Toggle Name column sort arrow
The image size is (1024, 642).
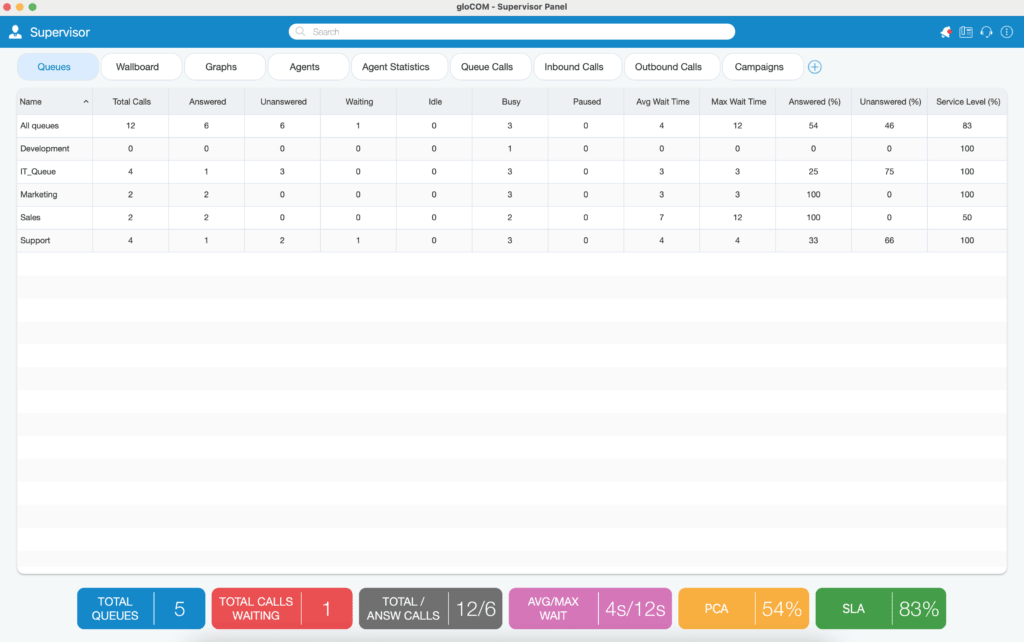(86, 102)
